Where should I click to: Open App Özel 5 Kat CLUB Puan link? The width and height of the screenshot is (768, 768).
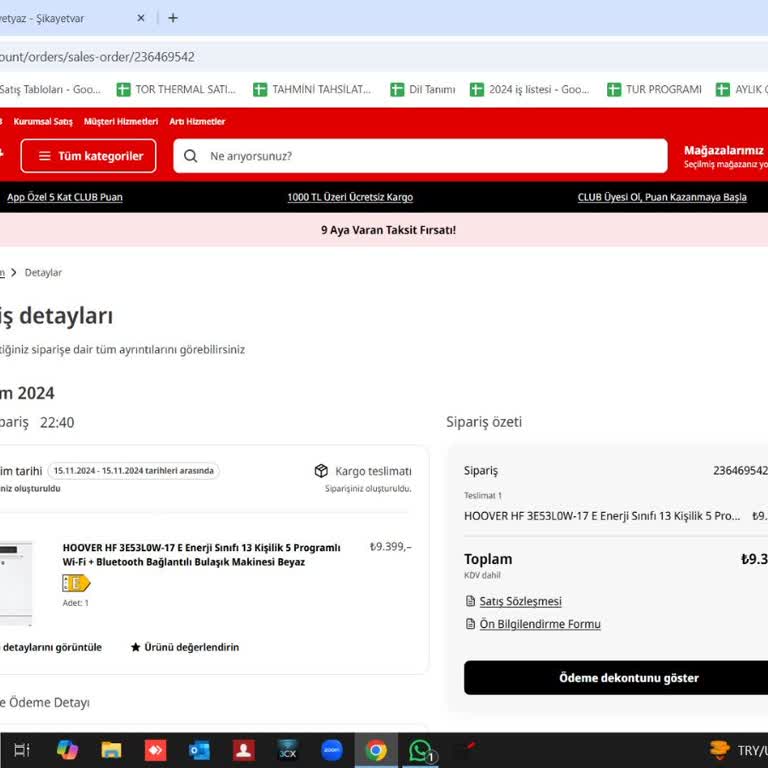pyautogui.click(x=65, y=197)
